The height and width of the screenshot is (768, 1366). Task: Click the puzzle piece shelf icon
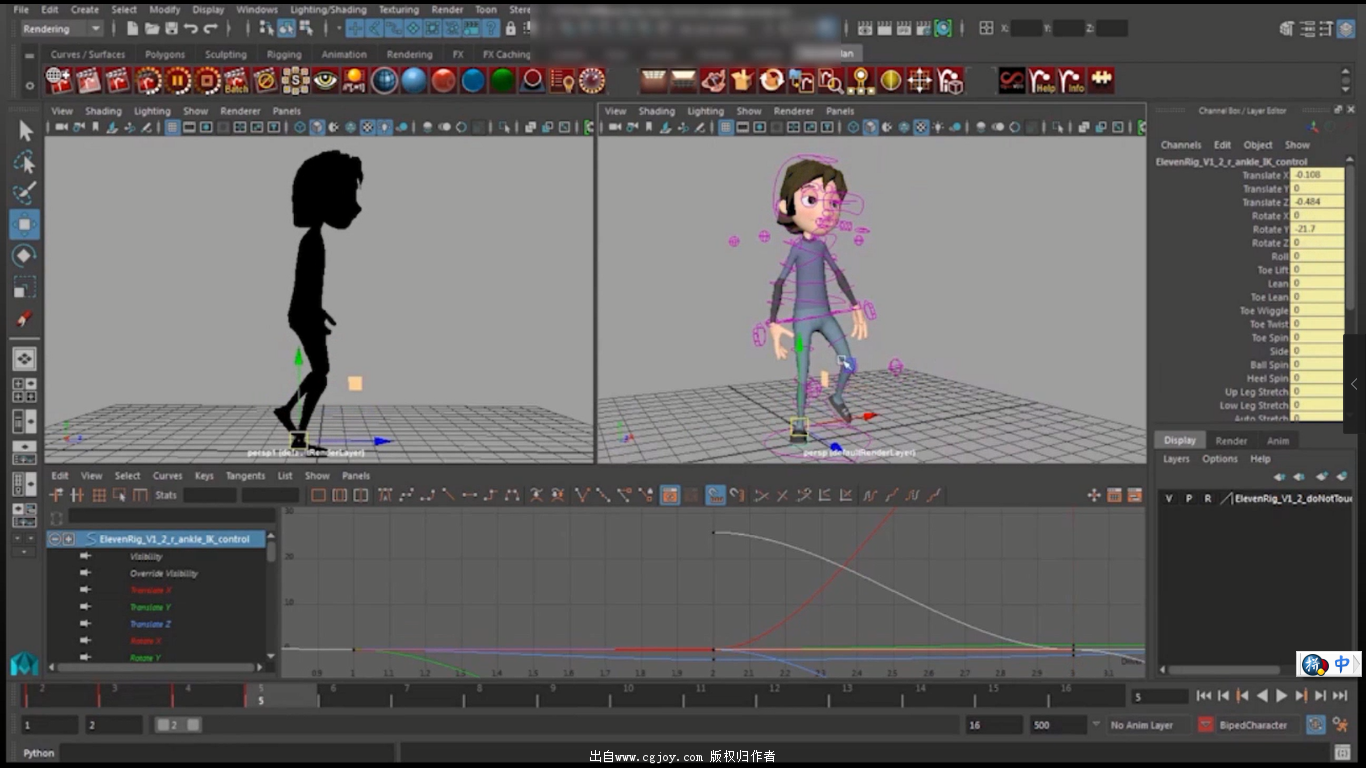coord(1101,80)
